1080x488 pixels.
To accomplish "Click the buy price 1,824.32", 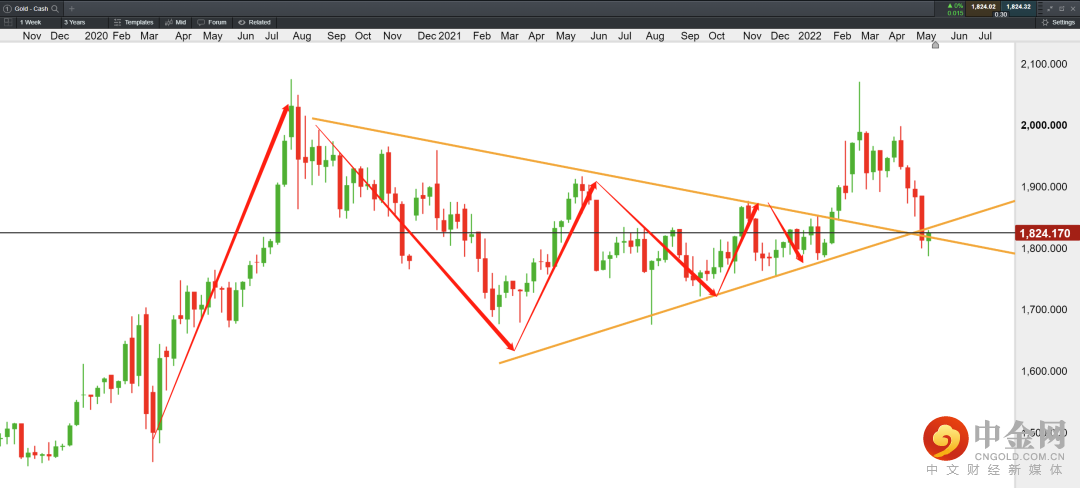I will pos(1018,8).
